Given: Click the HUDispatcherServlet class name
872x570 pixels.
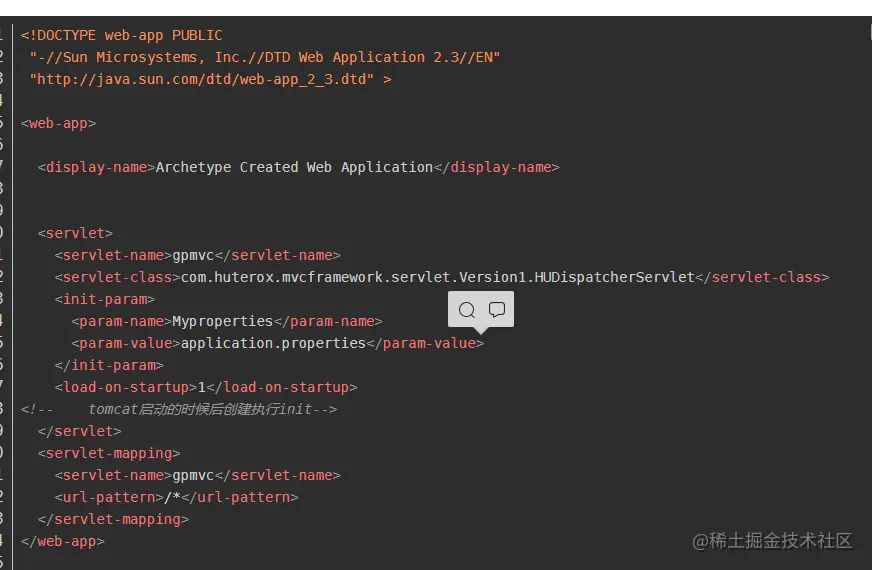Looking at the screenshot, I should click(438, 277).
